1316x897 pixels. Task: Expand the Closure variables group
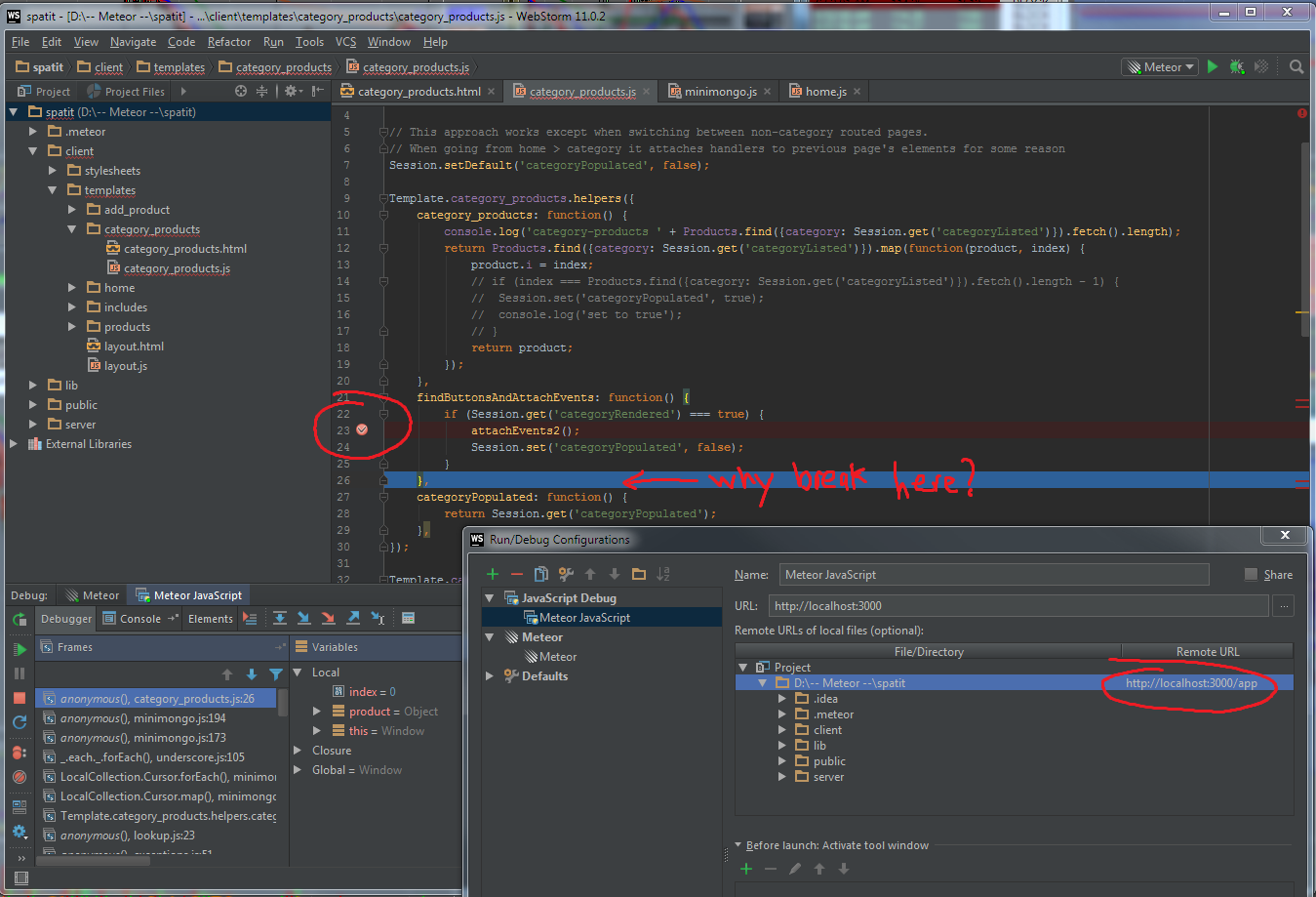(x=298, y=751)
